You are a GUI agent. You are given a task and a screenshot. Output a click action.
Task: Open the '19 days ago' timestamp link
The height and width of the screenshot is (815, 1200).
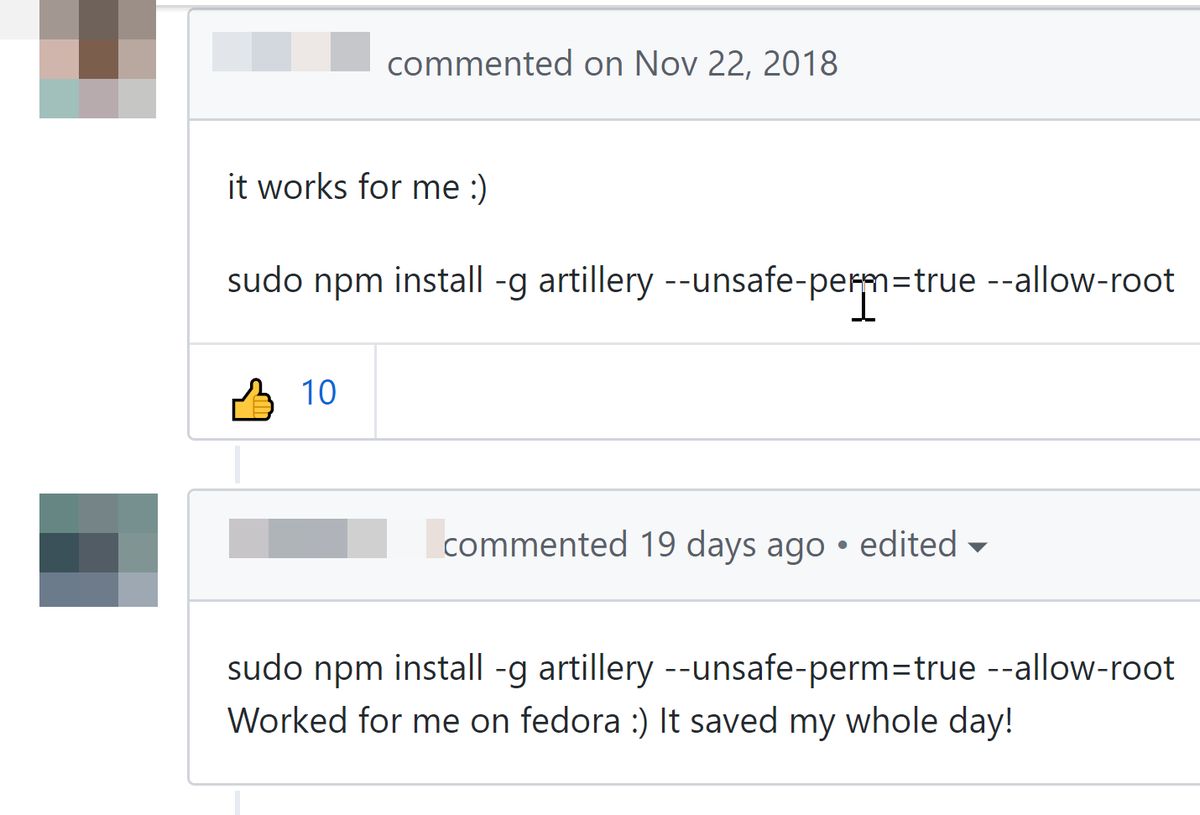click(733, 545)
